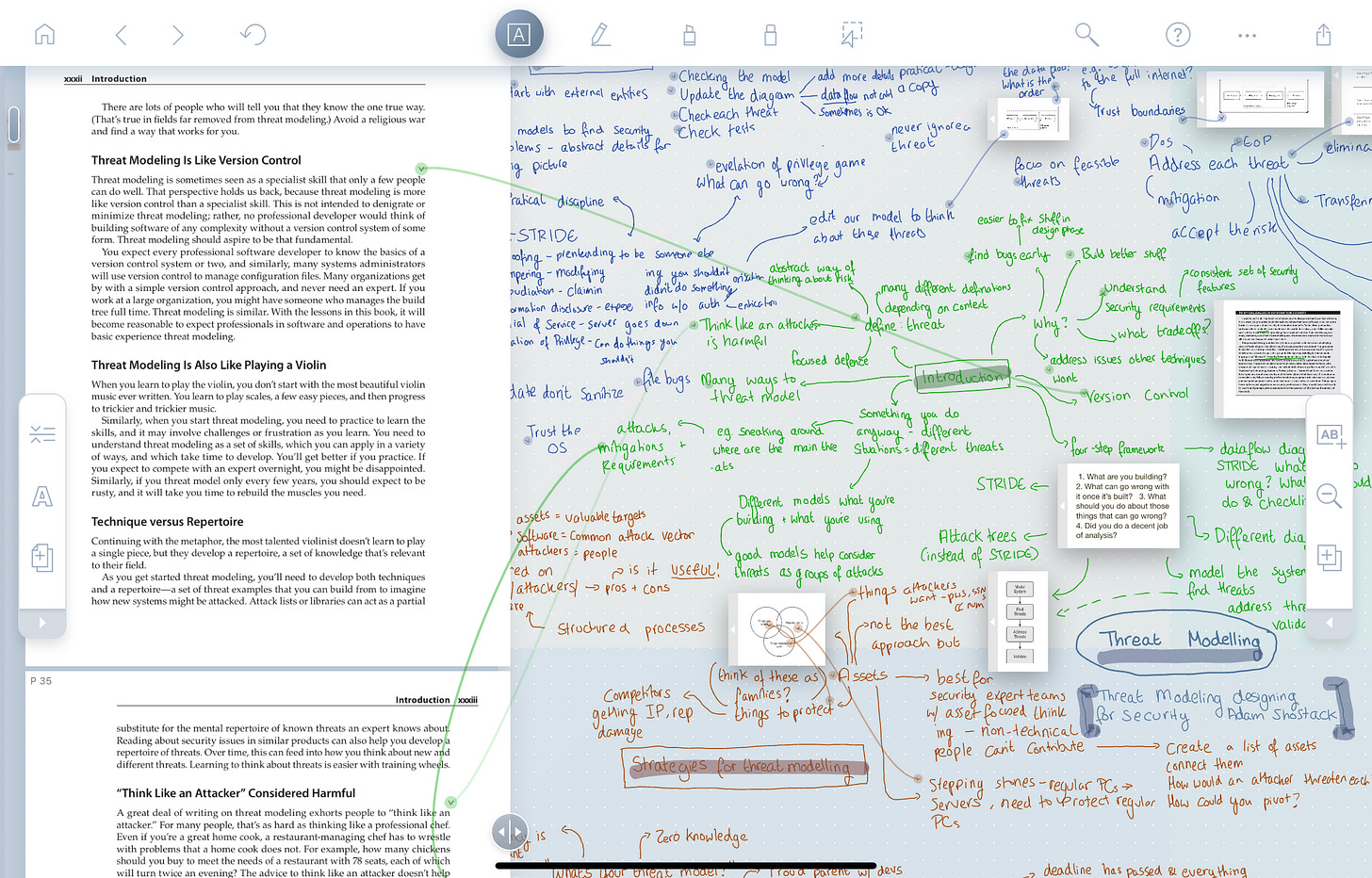Image resolution: width=1372 pixels, height=878 pixels.
Task: Collapse document text with pinch-lines icon
Action: point(42,434)
